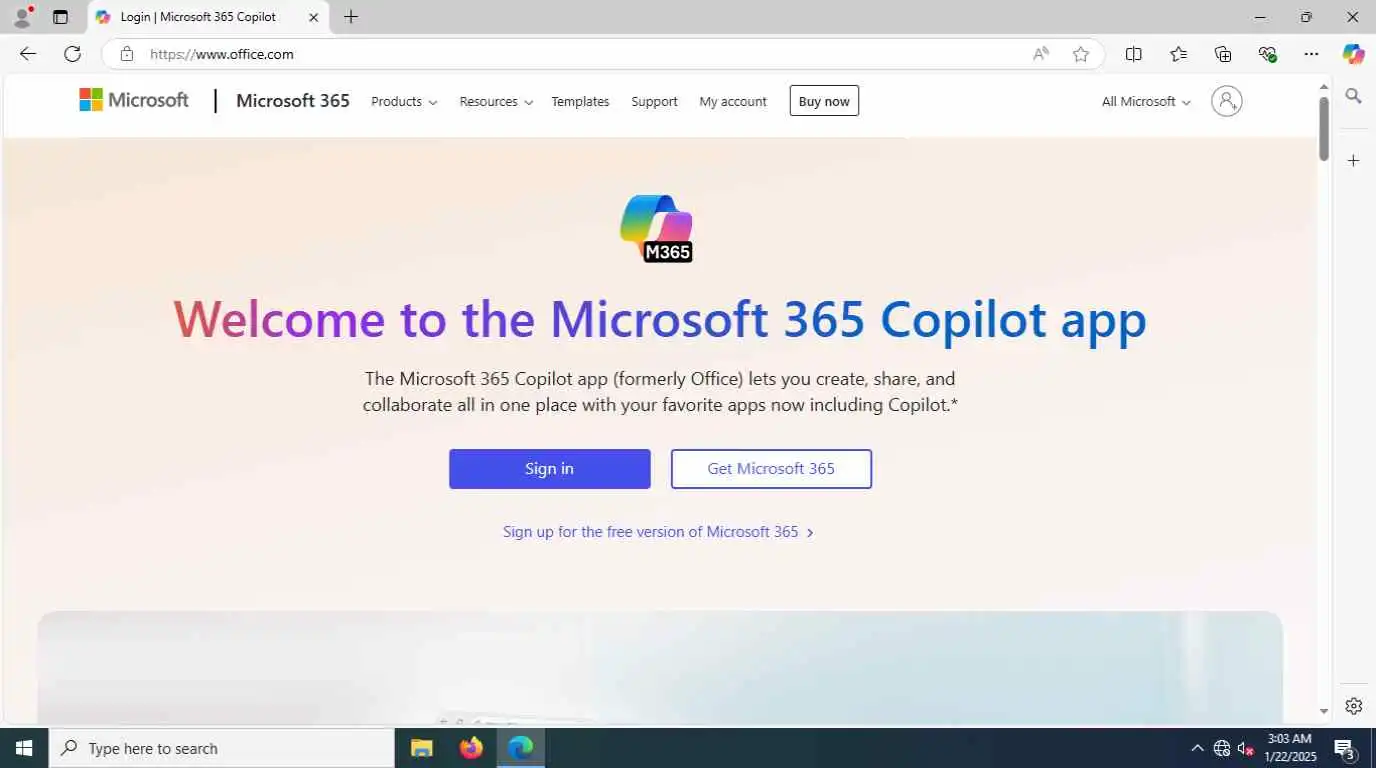Image resolution: width=1376 pixels, height=768 pixels.
Task: Open sidebar settings gear icon
Action: [x=1354, y=706]
